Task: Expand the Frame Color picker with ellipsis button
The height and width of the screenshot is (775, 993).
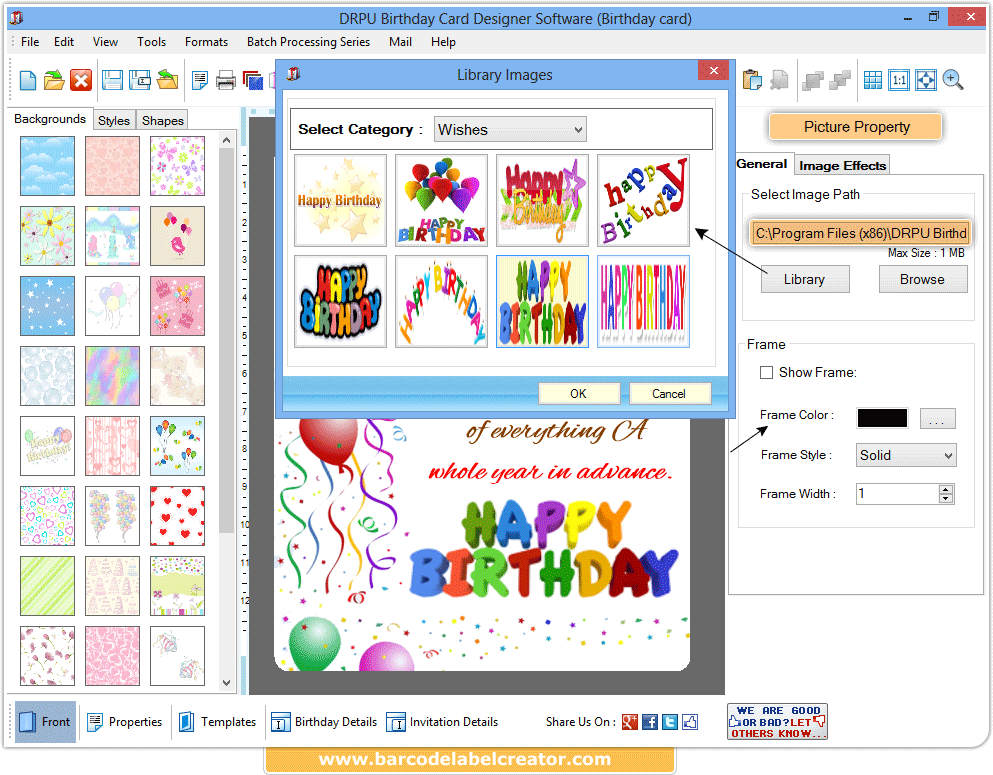Action: 937,418
